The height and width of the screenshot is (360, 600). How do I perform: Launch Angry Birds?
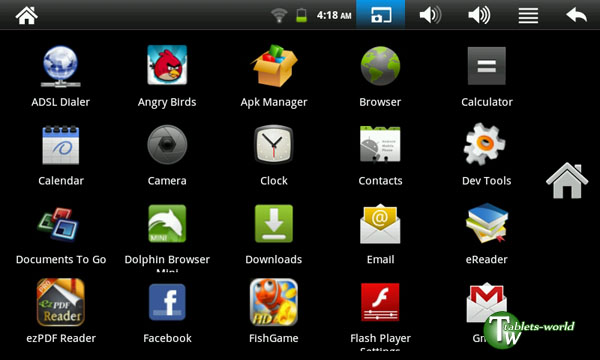pos(167,65)
